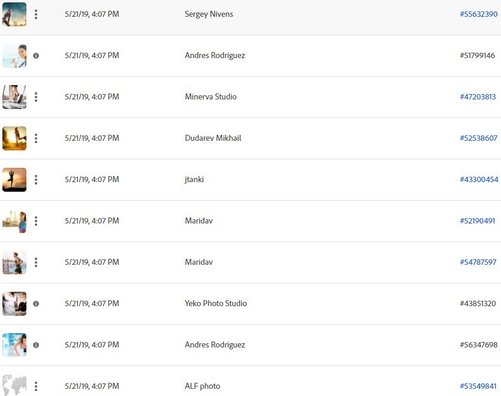The width and height of the screenshot is (501, 396).
Task: Click the info icon on the #56347698 row
Action: tap(36, 345)
